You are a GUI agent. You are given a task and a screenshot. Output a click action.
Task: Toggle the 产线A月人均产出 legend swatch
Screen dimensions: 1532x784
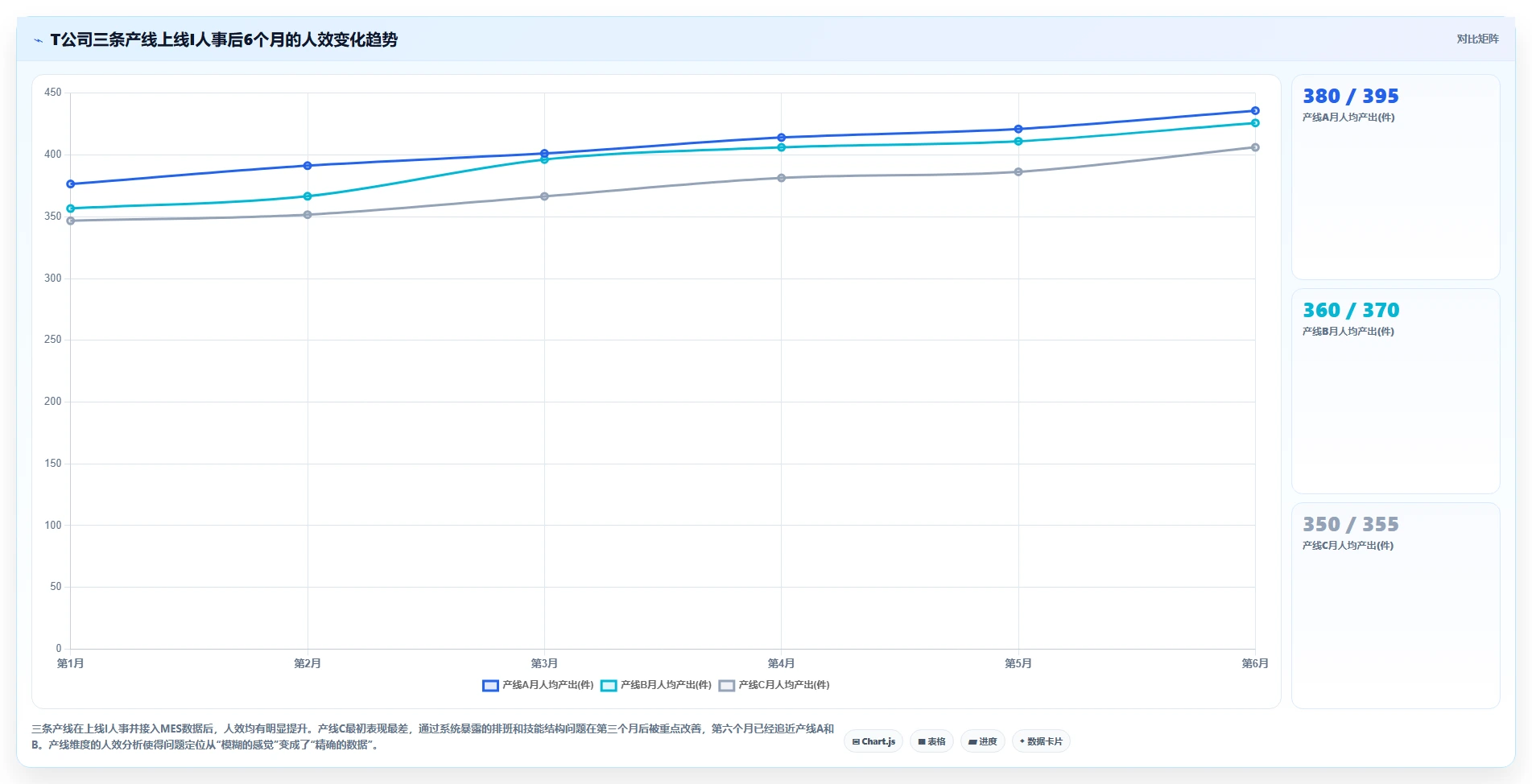click(490, 686)
